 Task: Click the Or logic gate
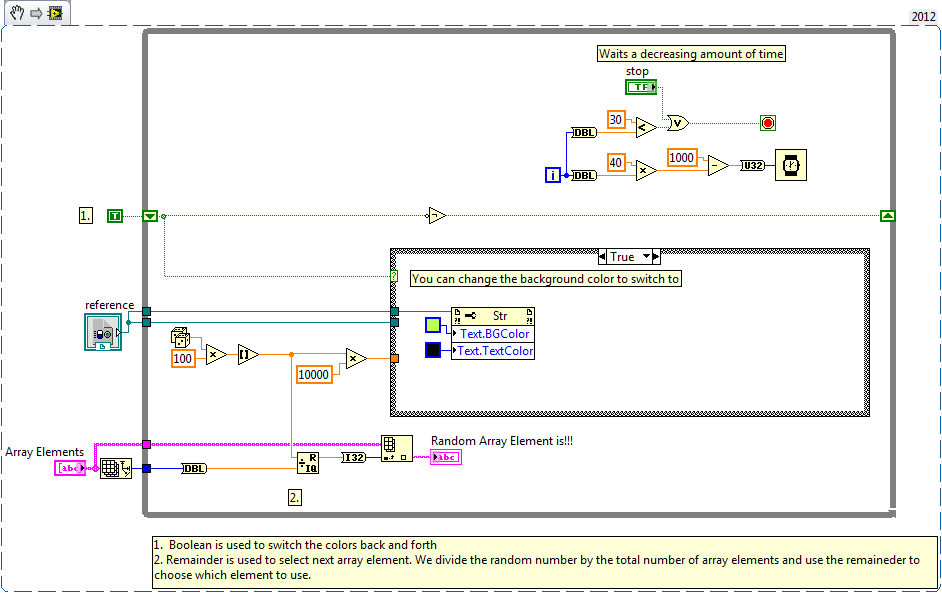coord(677,123)
